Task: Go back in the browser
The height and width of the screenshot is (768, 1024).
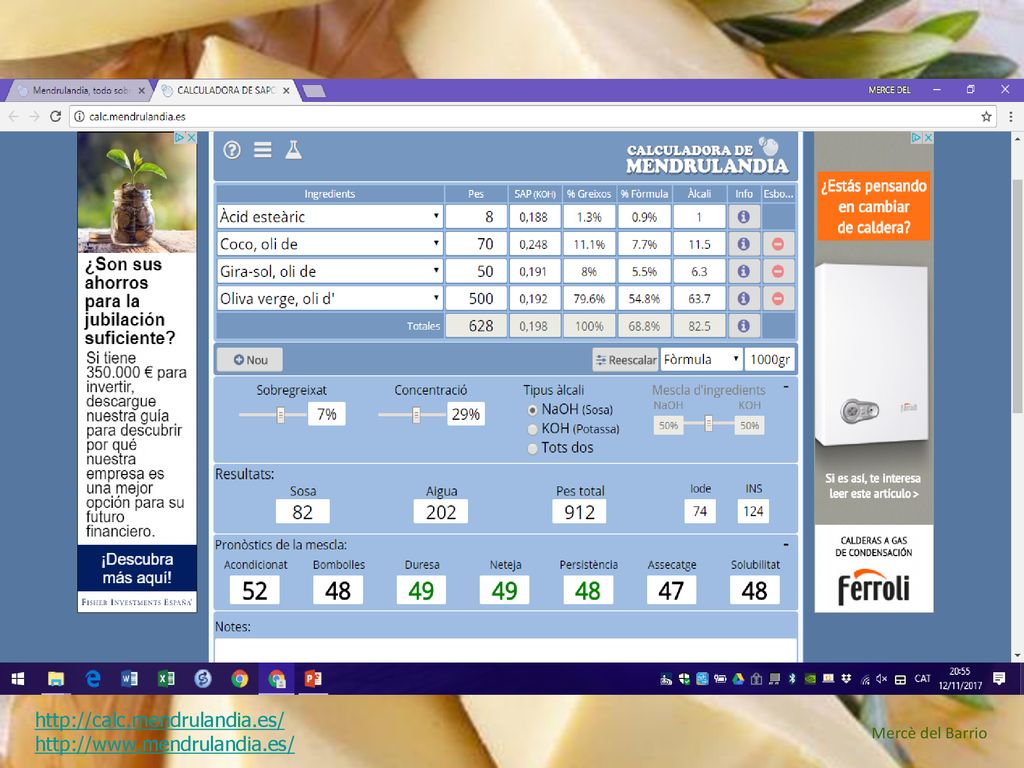Action: pyautogui.click(x=14, y=116)
